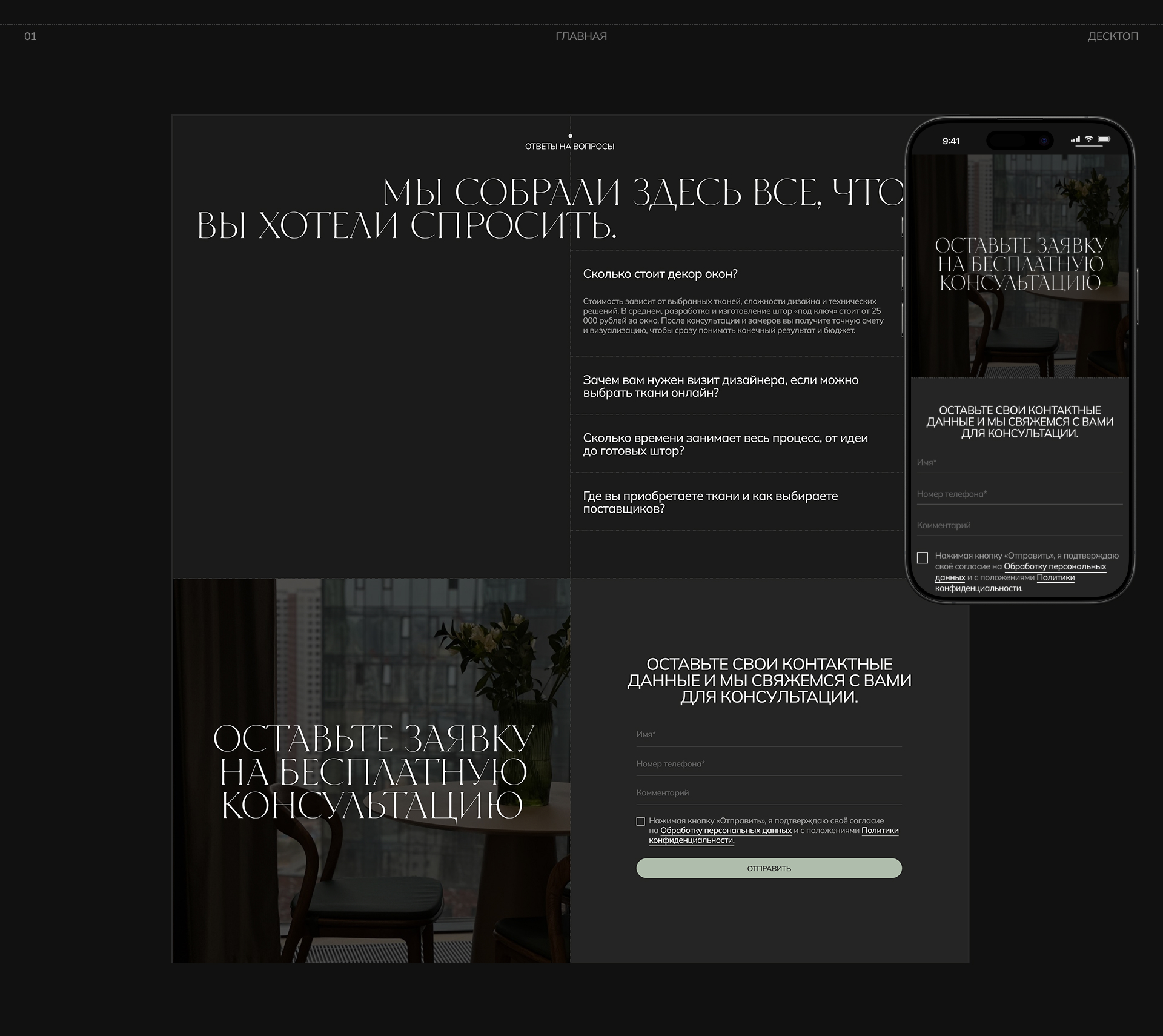
Task: Click the desktop Номер телефона field
Action: (x=769, y=764)
